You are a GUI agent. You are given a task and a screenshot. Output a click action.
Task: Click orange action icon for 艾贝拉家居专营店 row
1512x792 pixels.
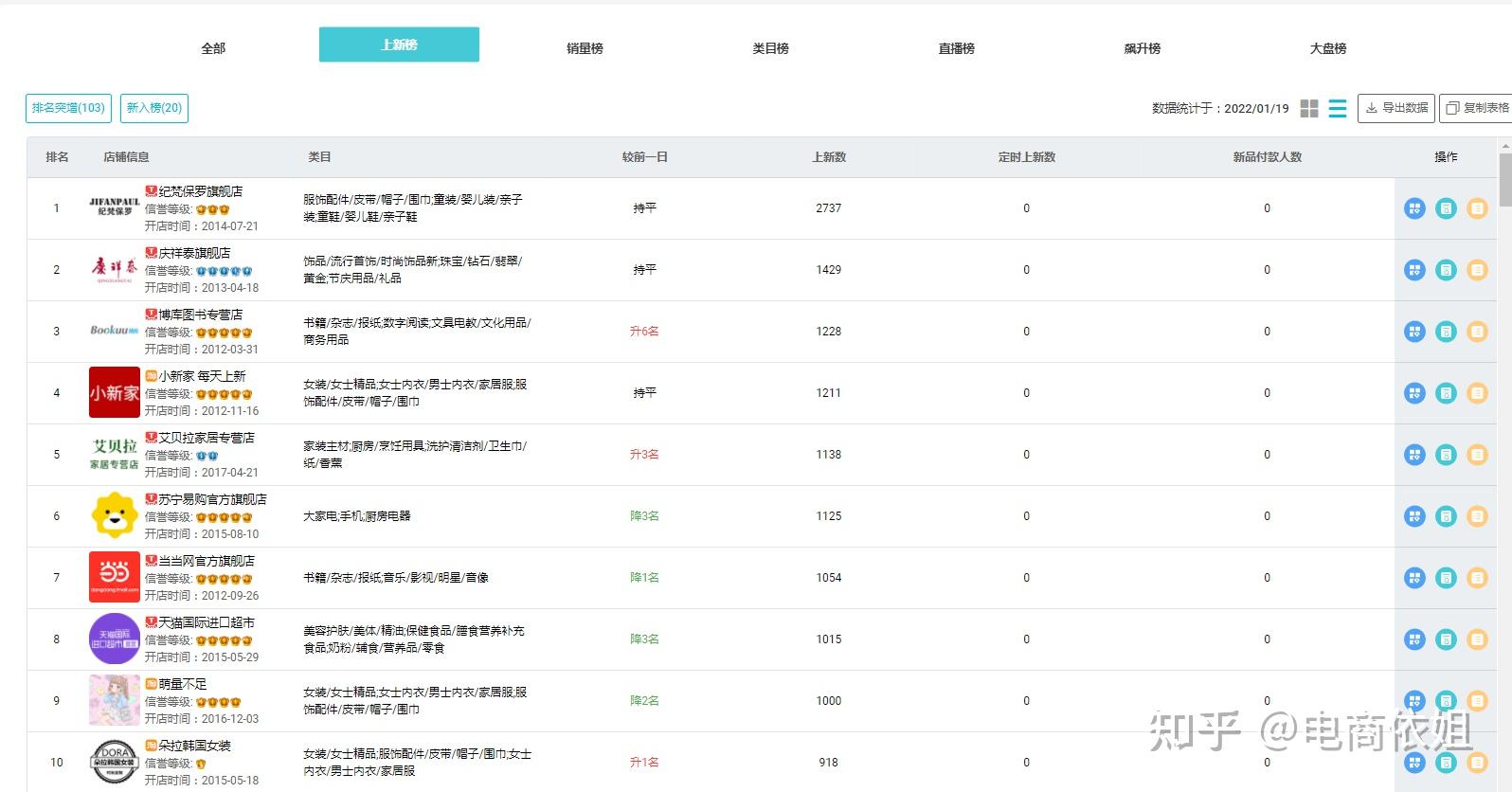point(1477,455)
